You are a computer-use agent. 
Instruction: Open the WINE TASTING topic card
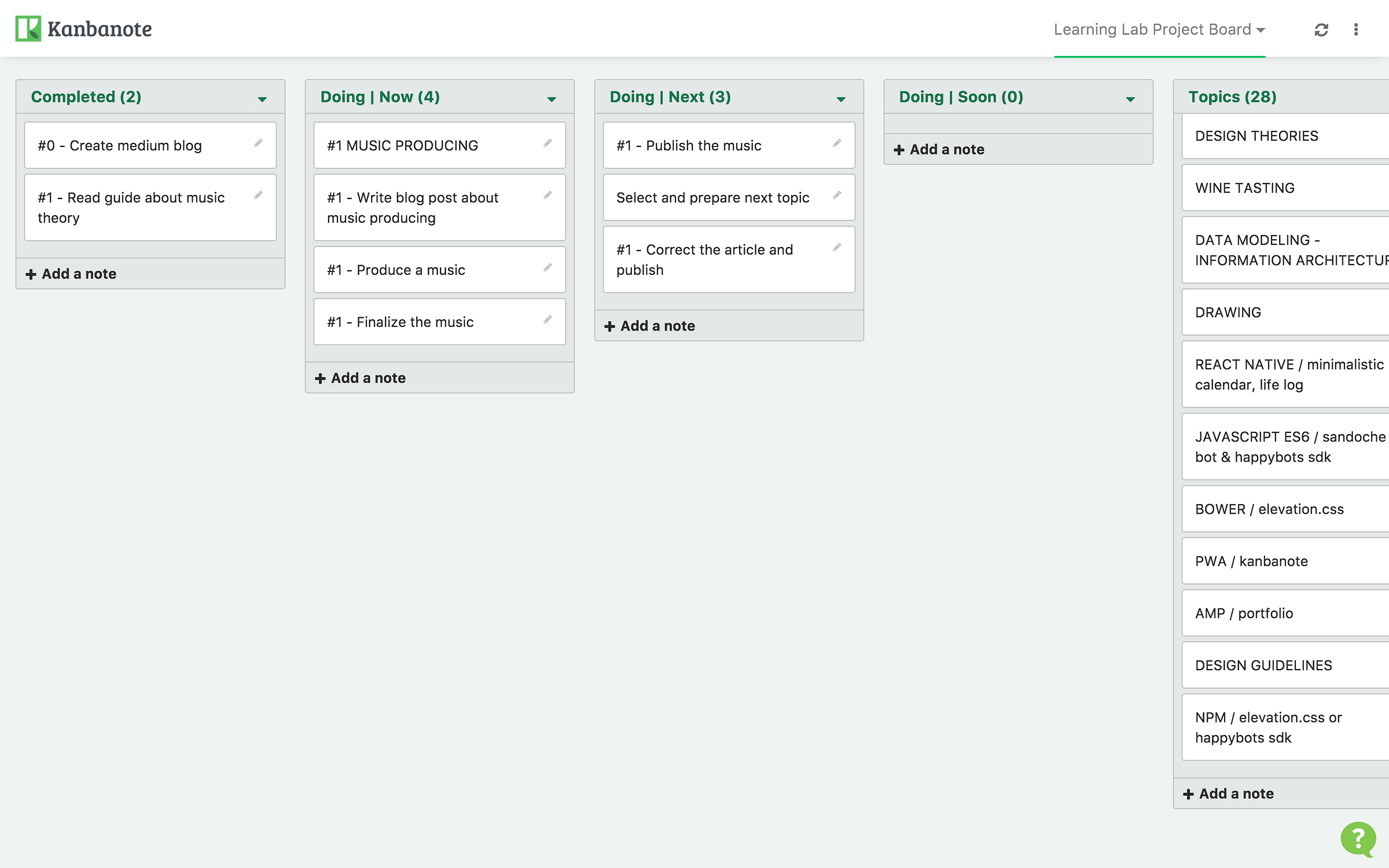pyautogui.click(x=1285, y=188)
